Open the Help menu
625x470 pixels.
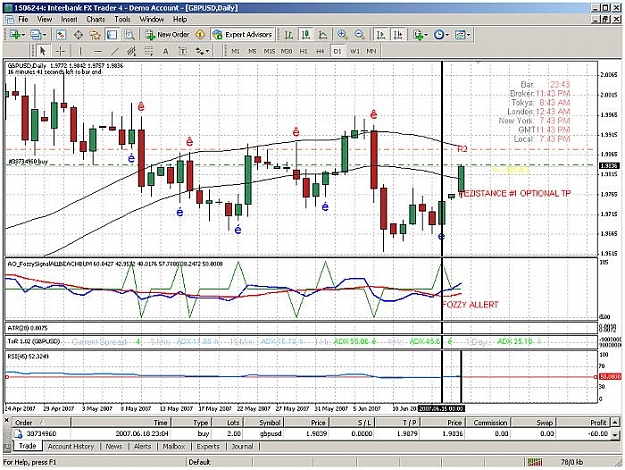click(x=180, y=19)
